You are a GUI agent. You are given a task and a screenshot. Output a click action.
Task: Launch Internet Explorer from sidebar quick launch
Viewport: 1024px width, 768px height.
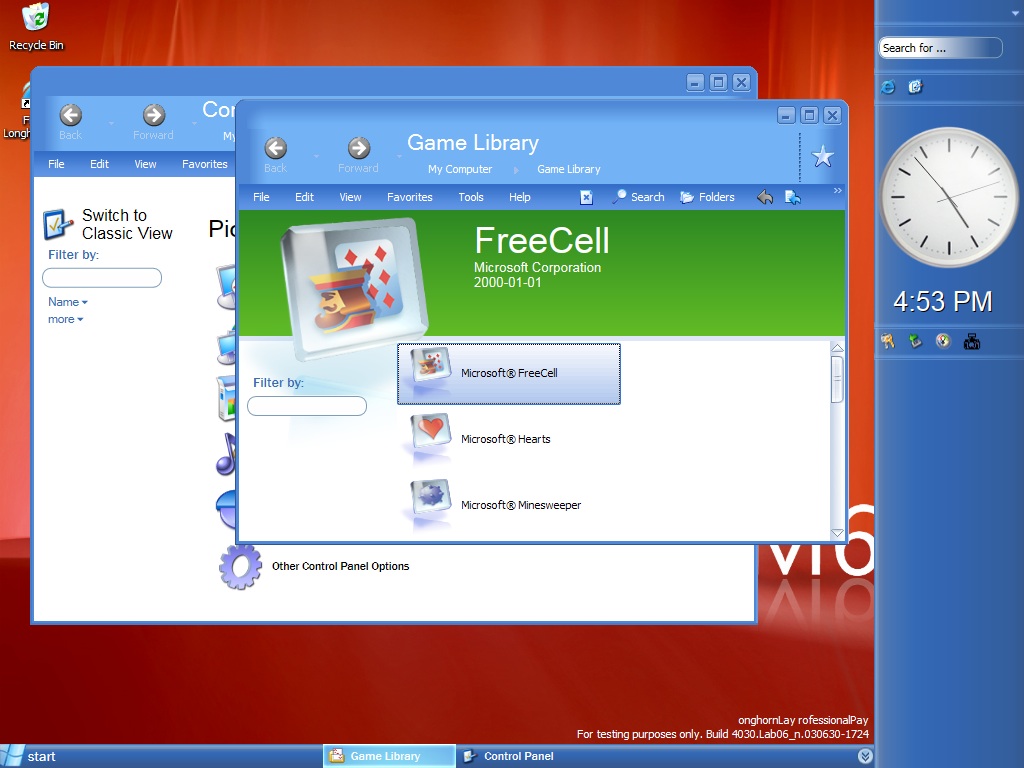888,87
